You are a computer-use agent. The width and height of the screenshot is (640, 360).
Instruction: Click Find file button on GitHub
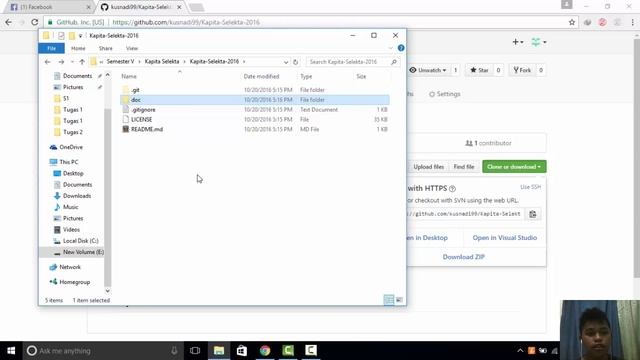tap(464, 167)
